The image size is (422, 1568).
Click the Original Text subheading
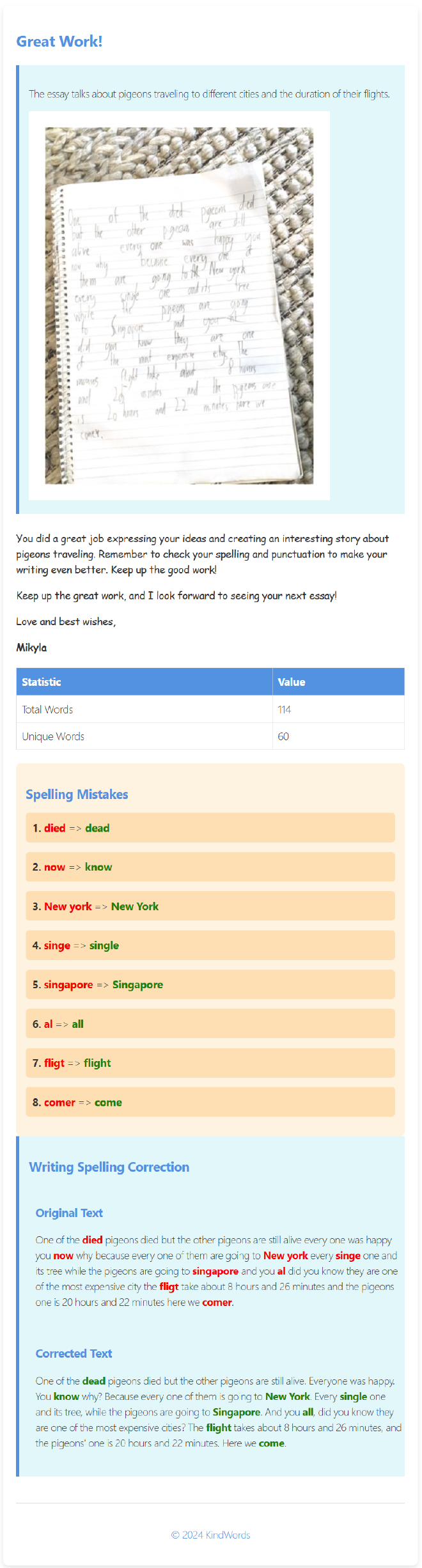click(x=69, y=1213)
